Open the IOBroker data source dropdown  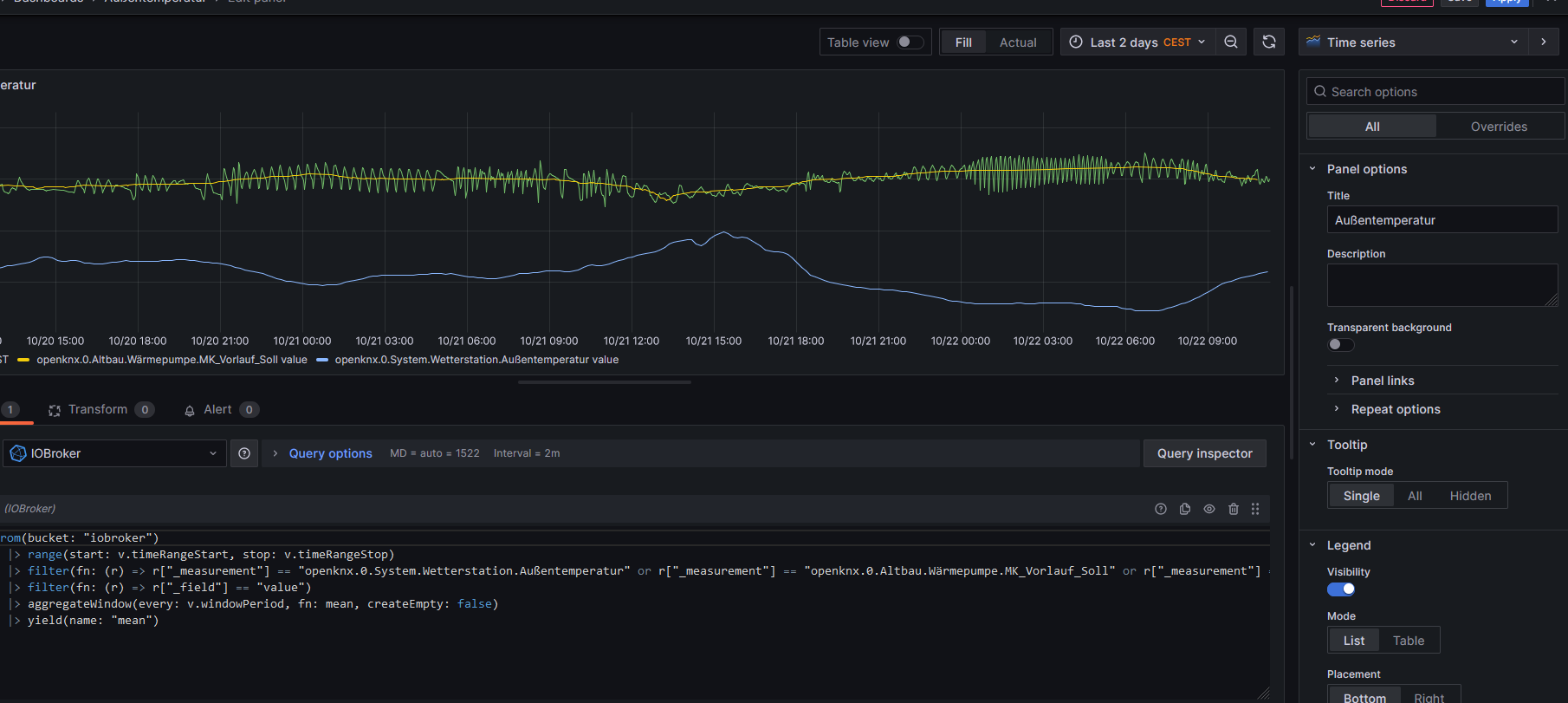[114, 453]
